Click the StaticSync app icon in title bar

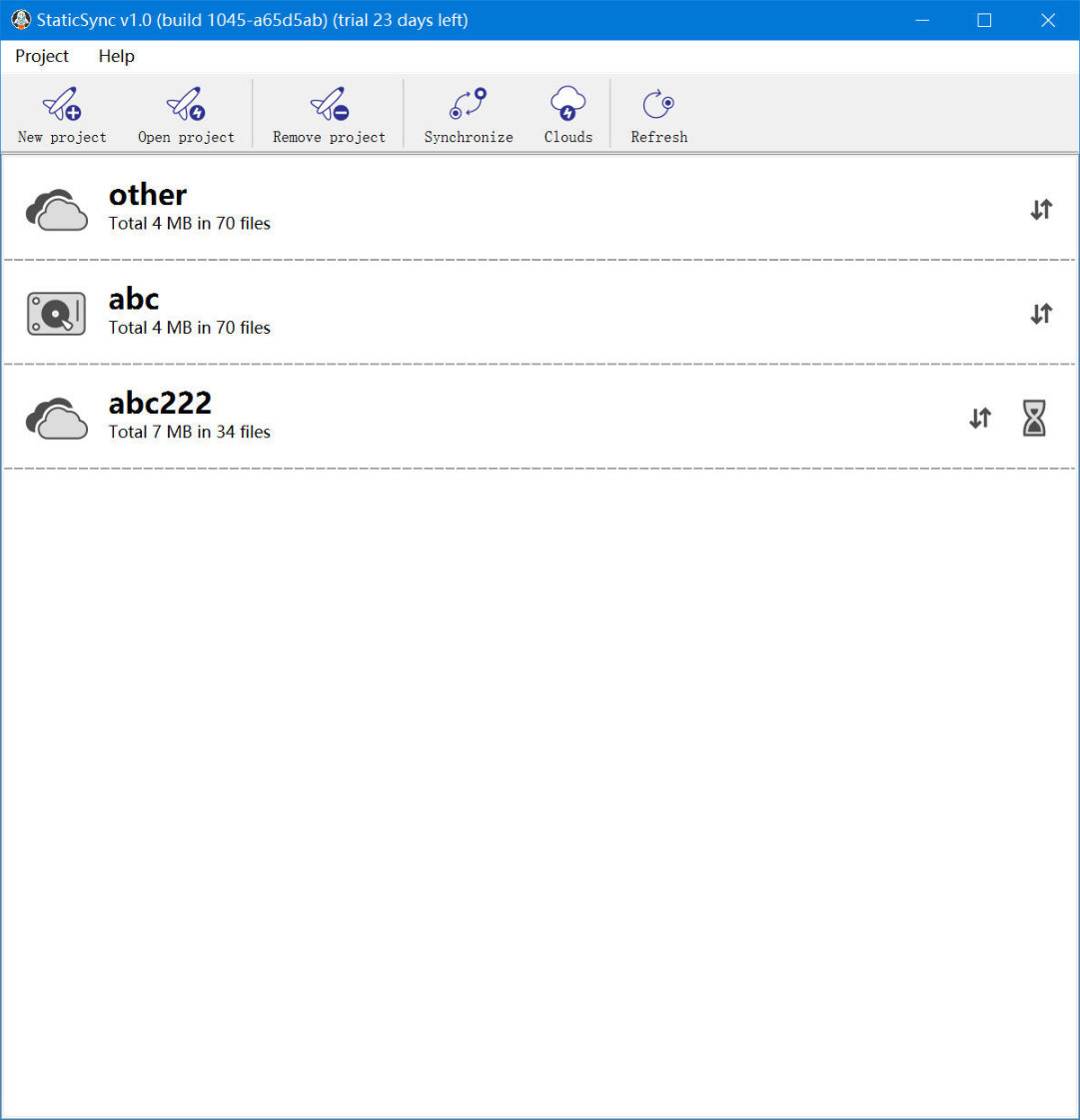point(21,20)
